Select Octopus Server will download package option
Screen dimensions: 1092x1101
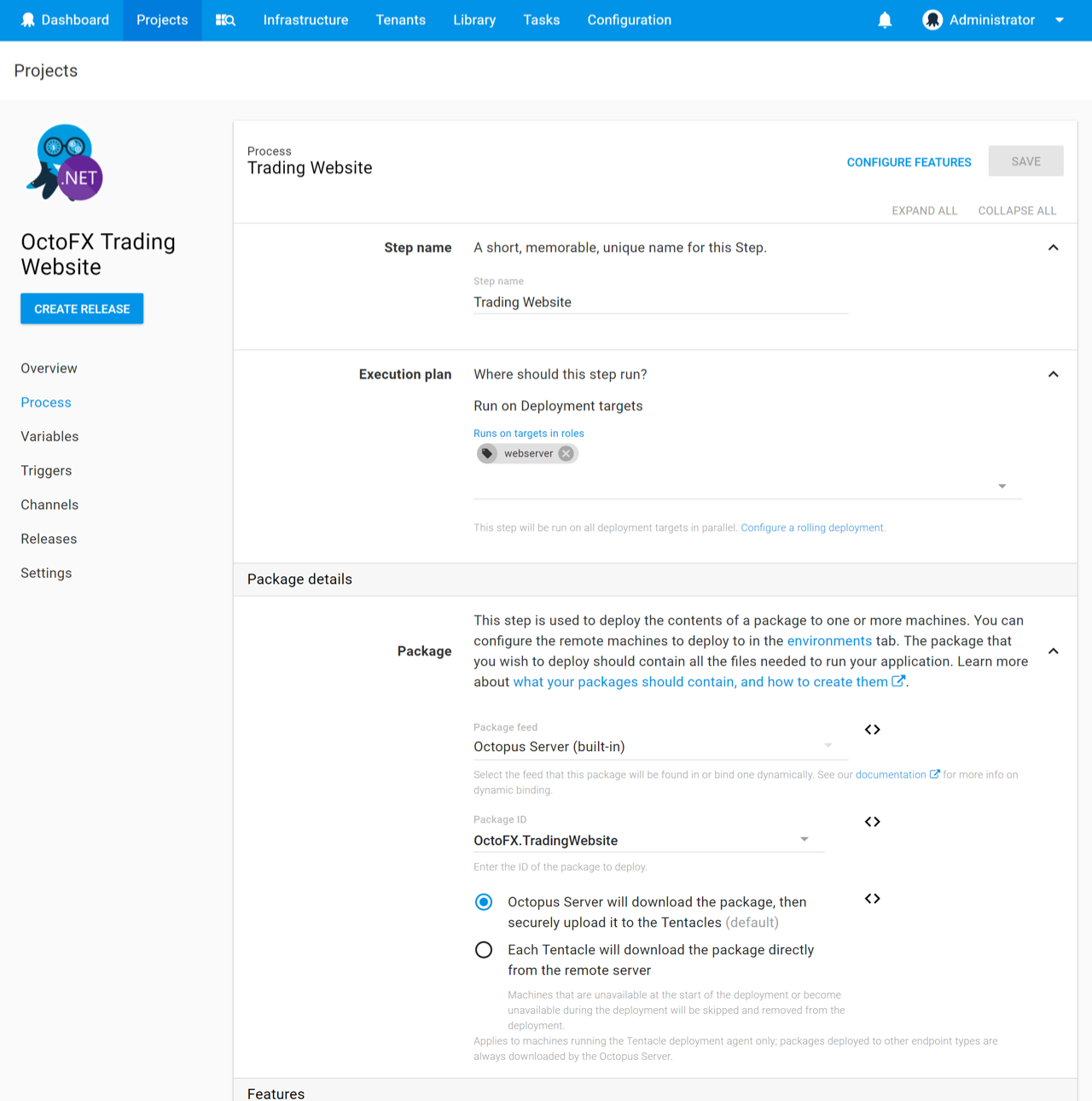click(484, 902)
